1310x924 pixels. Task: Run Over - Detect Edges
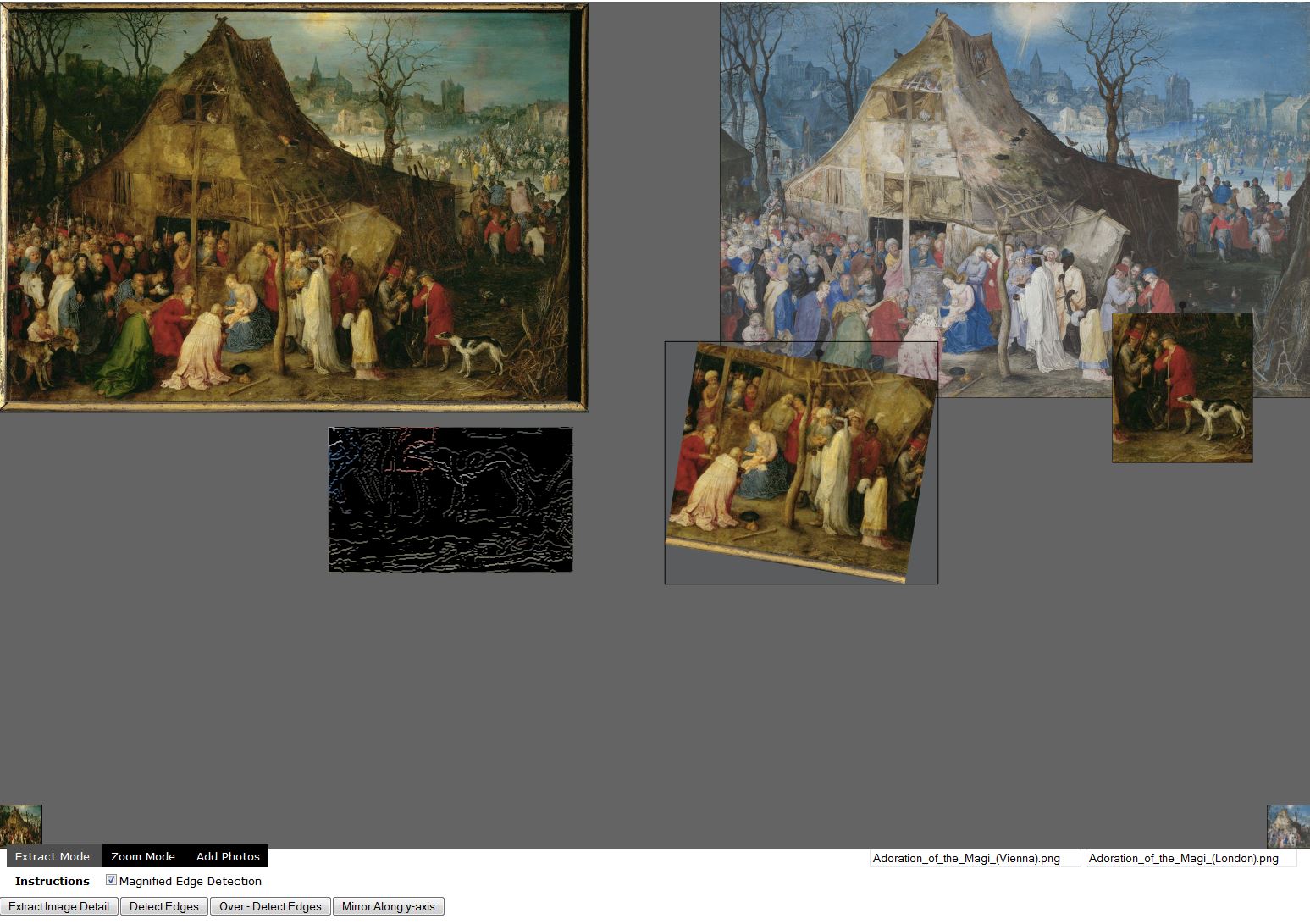click(x=270, y=906)
